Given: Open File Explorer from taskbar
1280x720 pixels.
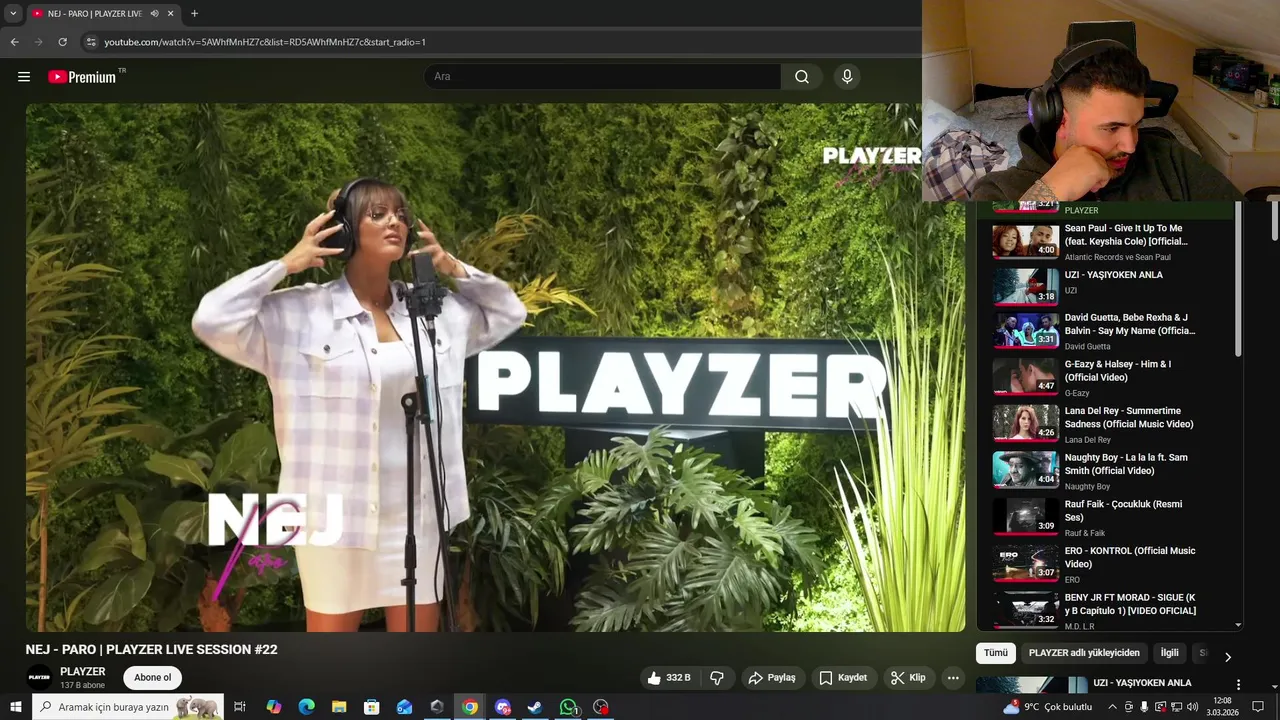Looking at the screenshot, I should pos(339,707).
